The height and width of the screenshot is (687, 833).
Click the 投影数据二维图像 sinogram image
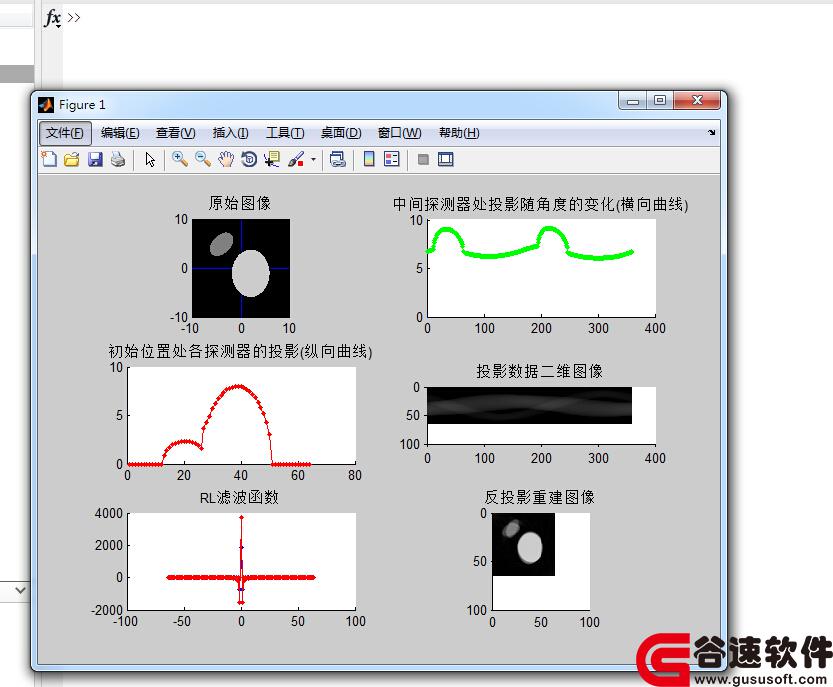click(530, 405)
